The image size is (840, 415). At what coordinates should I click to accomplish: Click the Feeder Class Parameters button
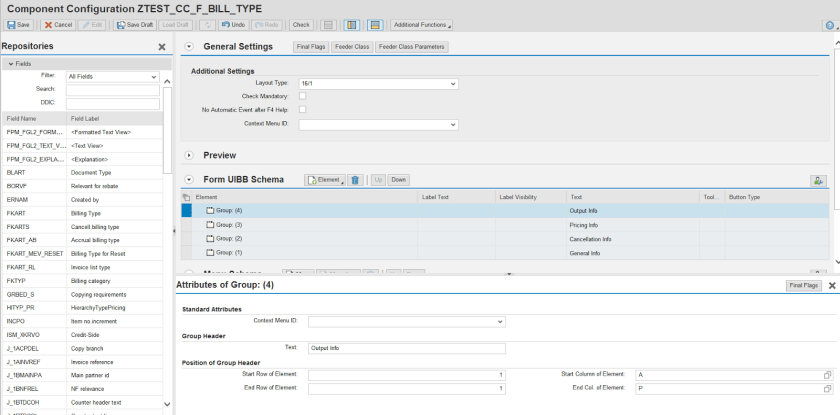(411, 47)
